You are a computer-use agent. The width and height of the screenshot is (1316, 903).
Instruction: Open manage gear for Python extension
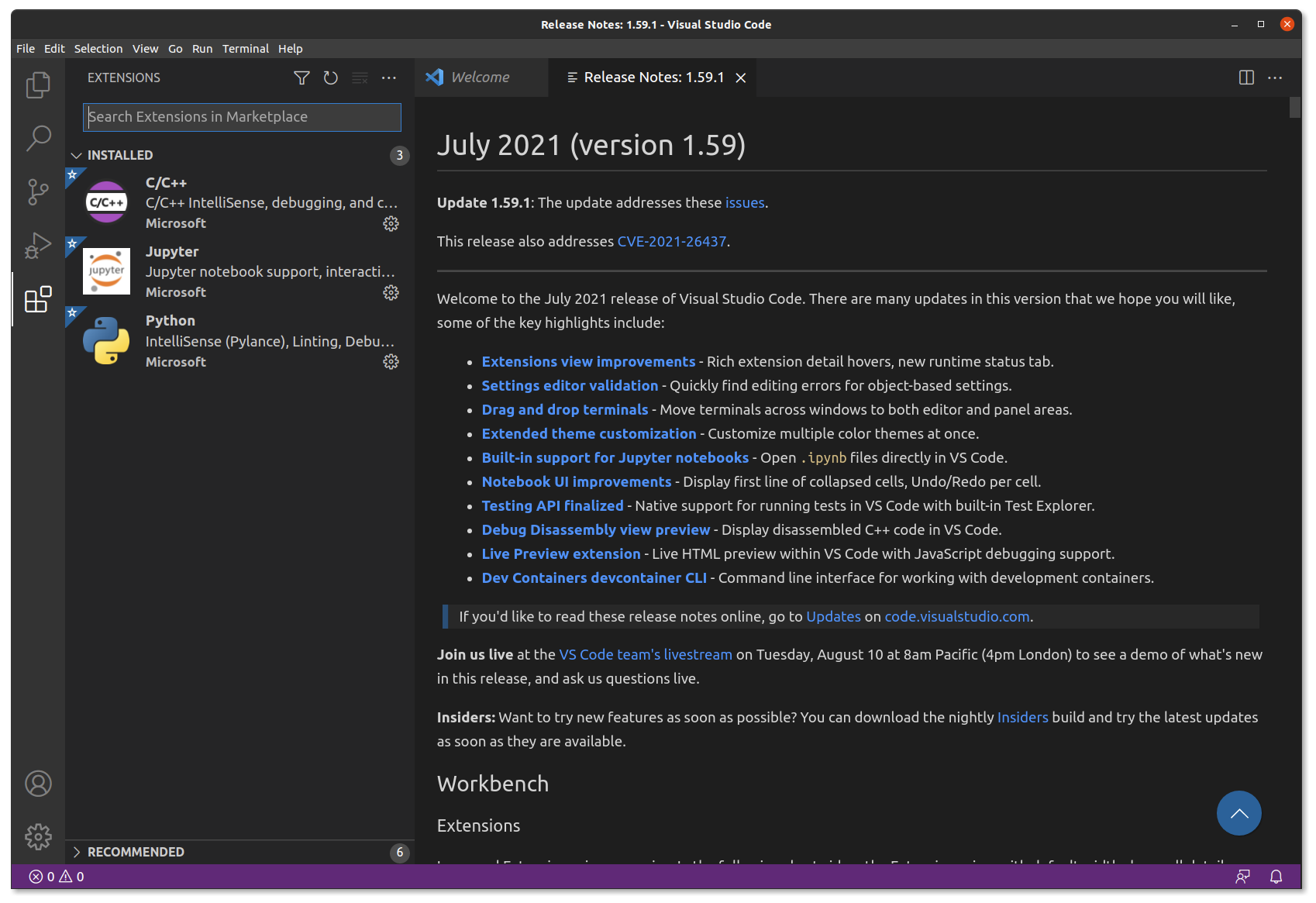click(391, 361)
